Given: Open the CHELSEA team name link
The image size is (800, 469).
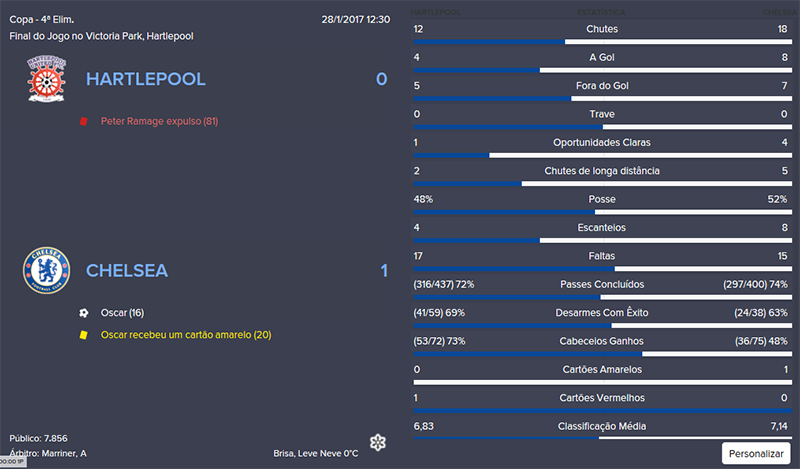Looking at the screenshot, I should 127,270.
